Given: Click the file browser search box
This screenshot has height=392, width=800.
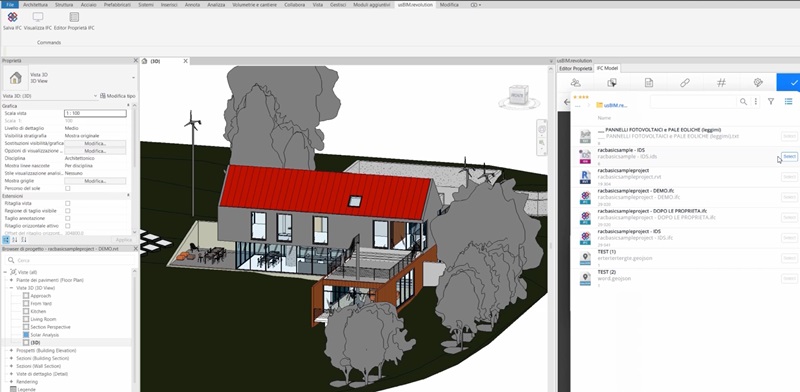Looking at the screenshot, I should (694, 102).
